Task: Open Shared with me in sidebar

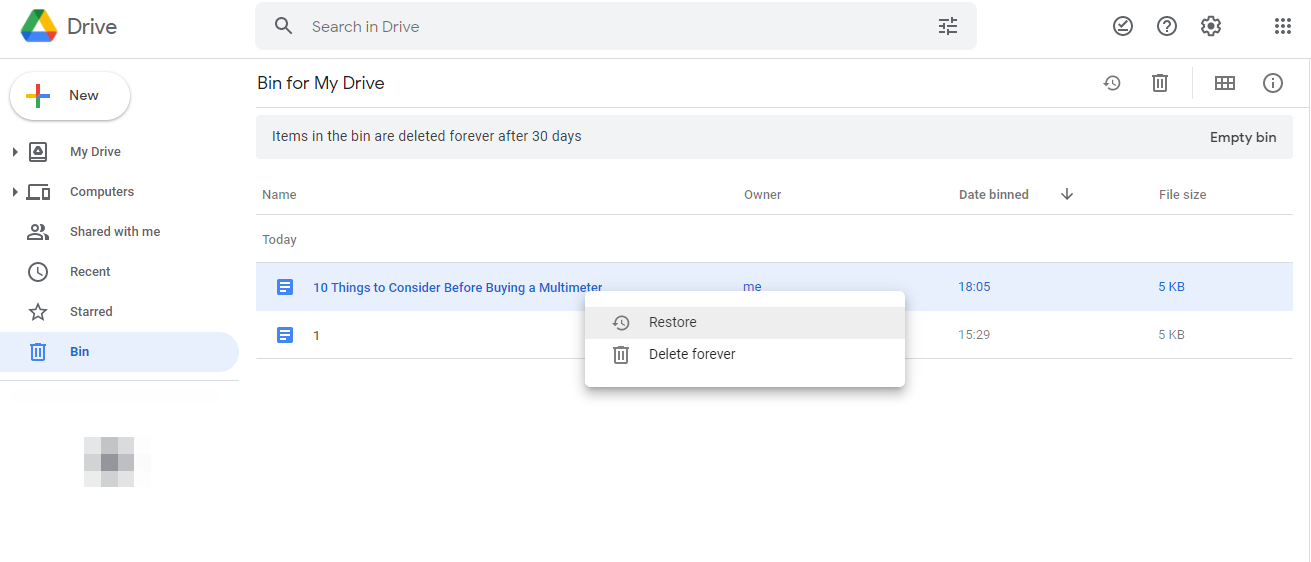Action: (x=114, y=232)
